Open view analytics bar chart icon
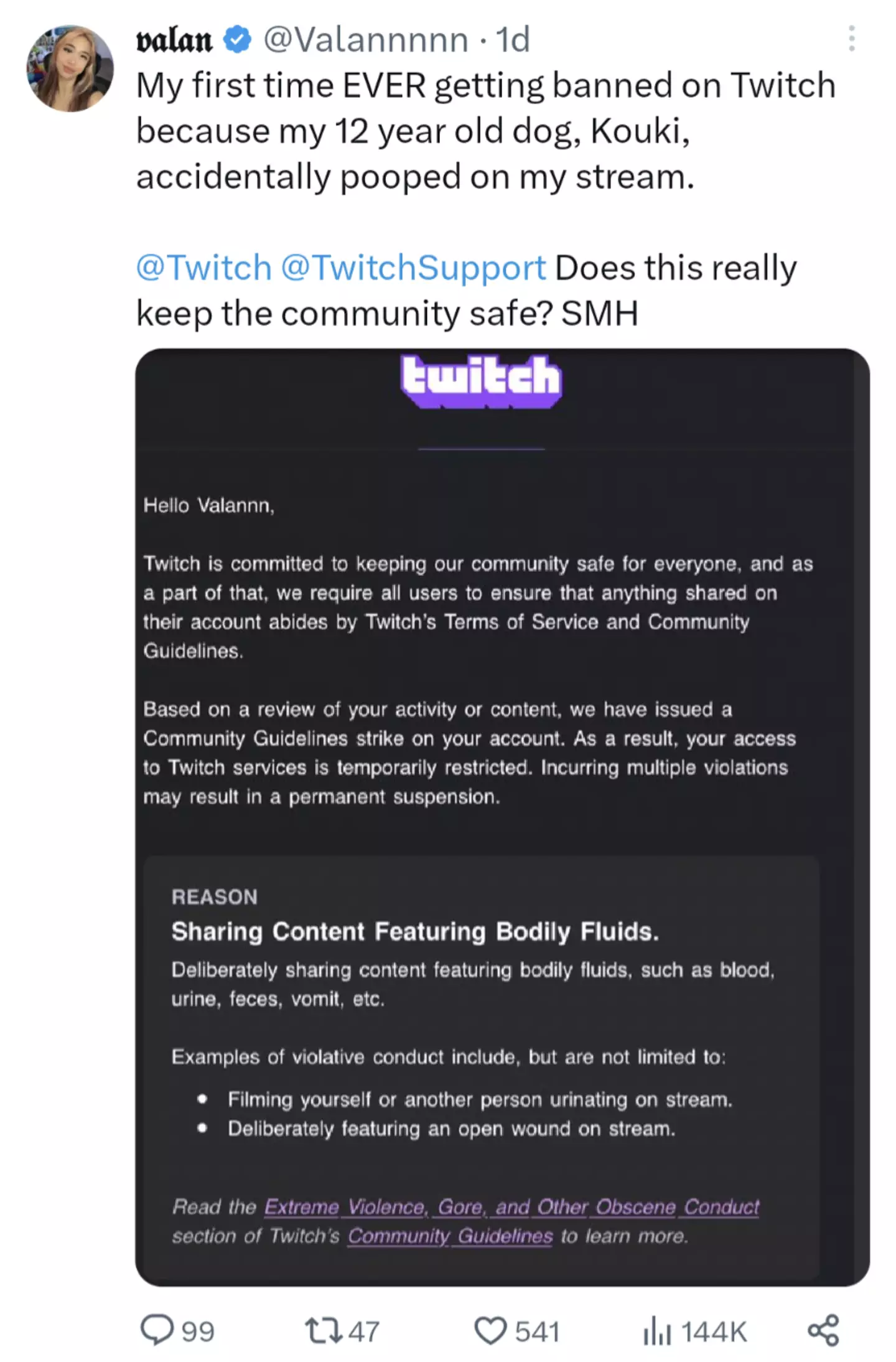The height and width of the screenshot is (1362, 896). pyautogui.click(x=656, y=1331)
